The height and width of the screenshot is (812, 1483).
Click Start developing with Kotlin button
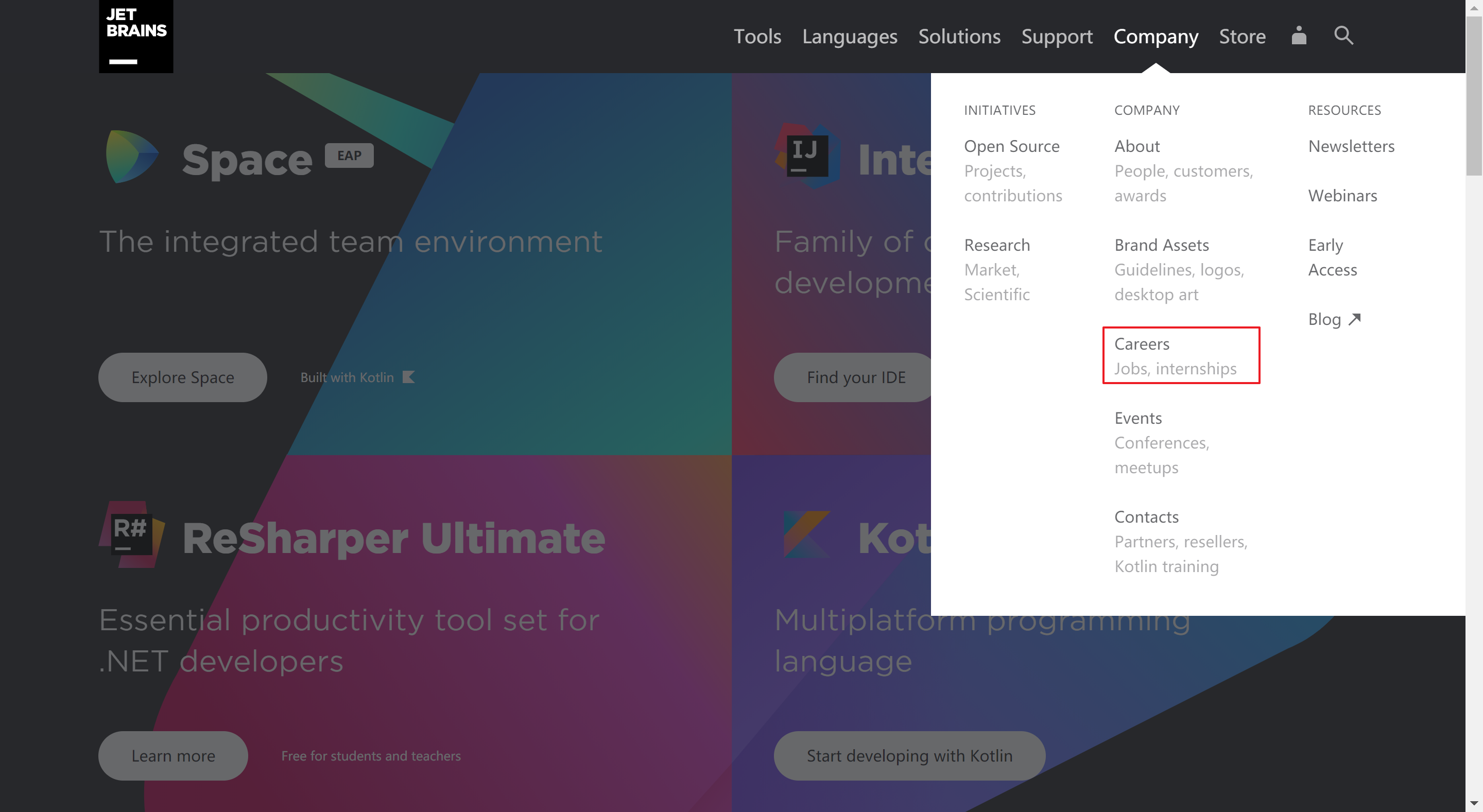coord(909,755)
